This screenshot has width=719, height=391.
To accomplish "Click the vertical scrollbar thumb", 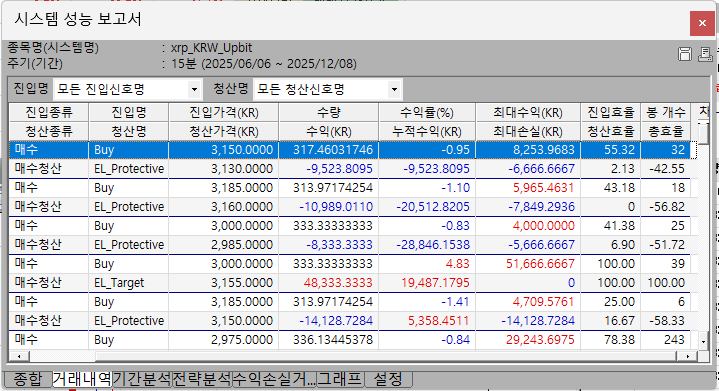I will (x=703, y=134).
